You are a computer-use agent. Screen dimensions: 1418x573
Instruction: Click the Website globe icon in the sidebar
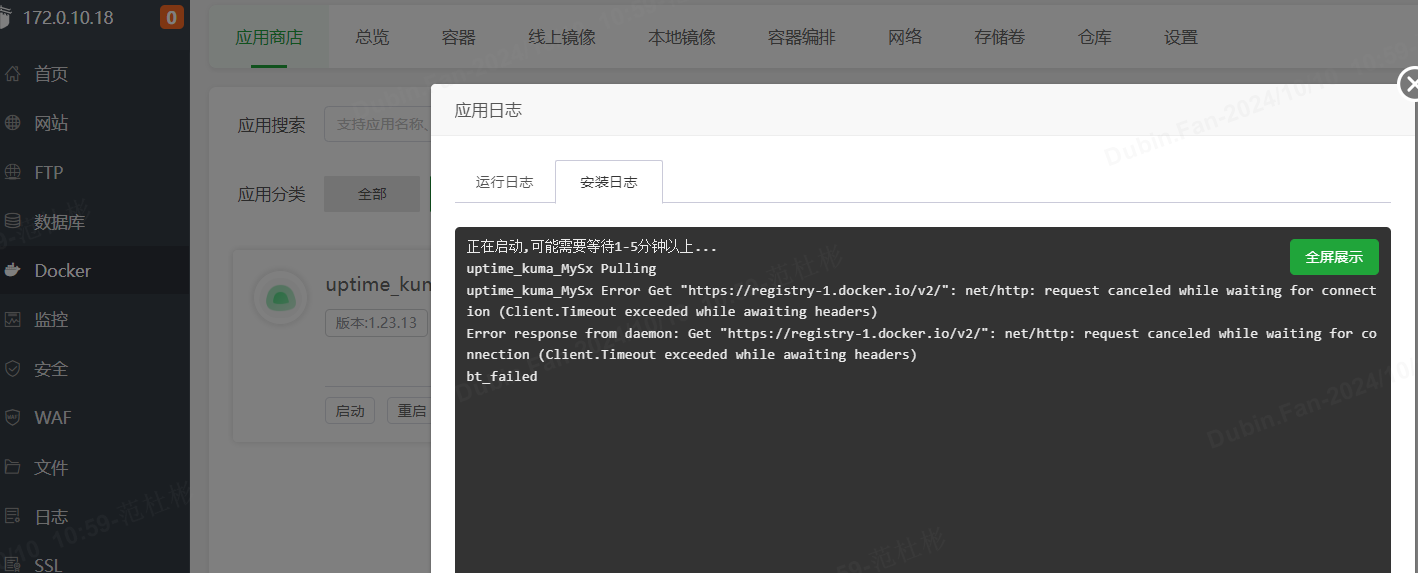coord(13,123)
